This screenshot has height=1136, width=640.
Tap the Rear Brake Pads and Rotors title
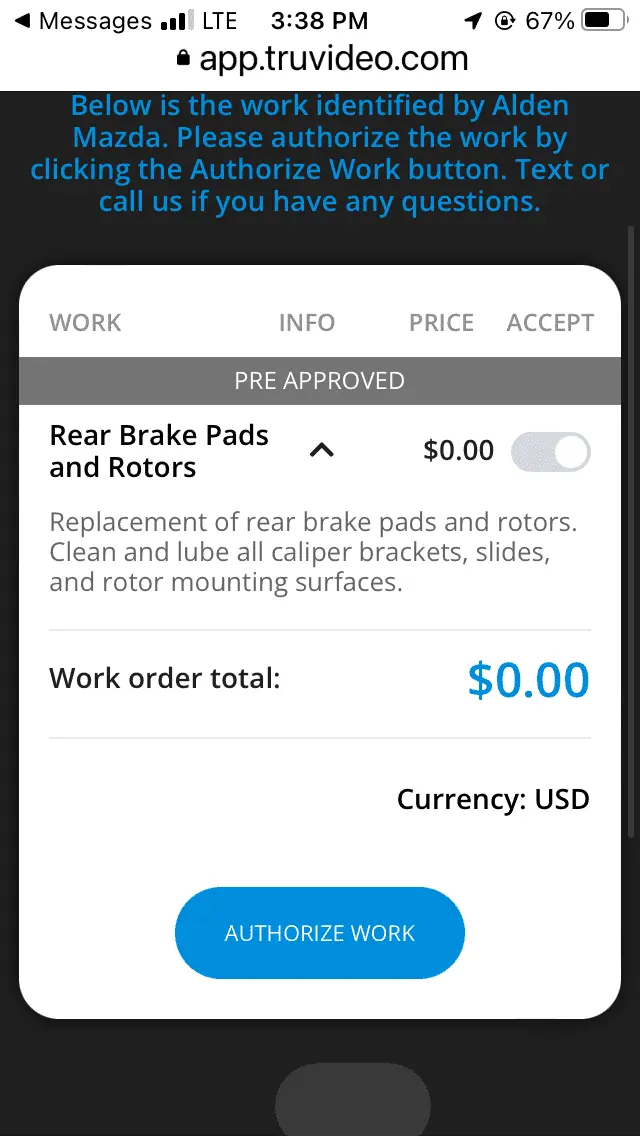coord(159,451)
